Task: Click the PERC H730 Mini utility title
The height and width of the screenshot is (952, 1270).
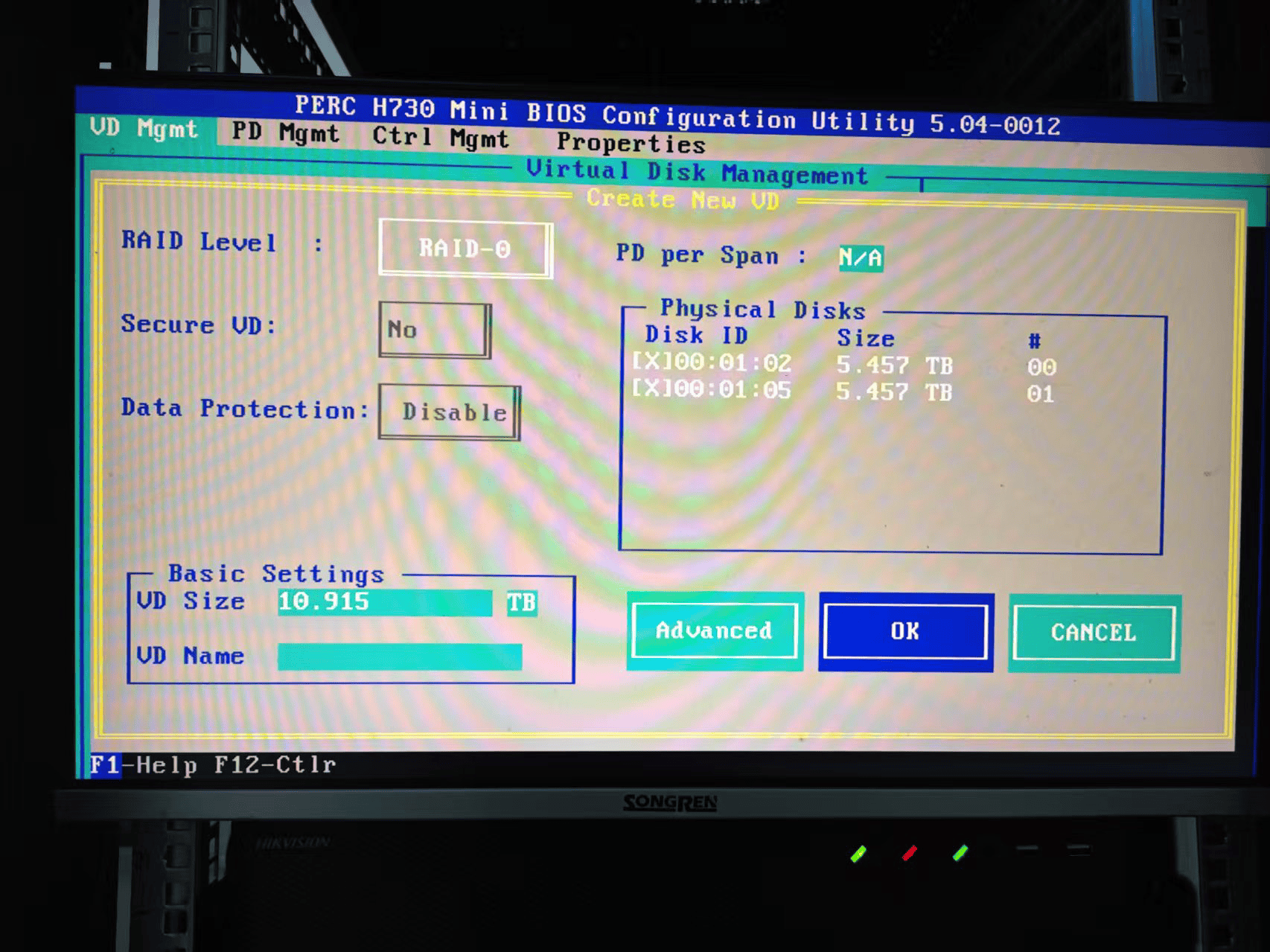Action: click(x=677, y=115)
